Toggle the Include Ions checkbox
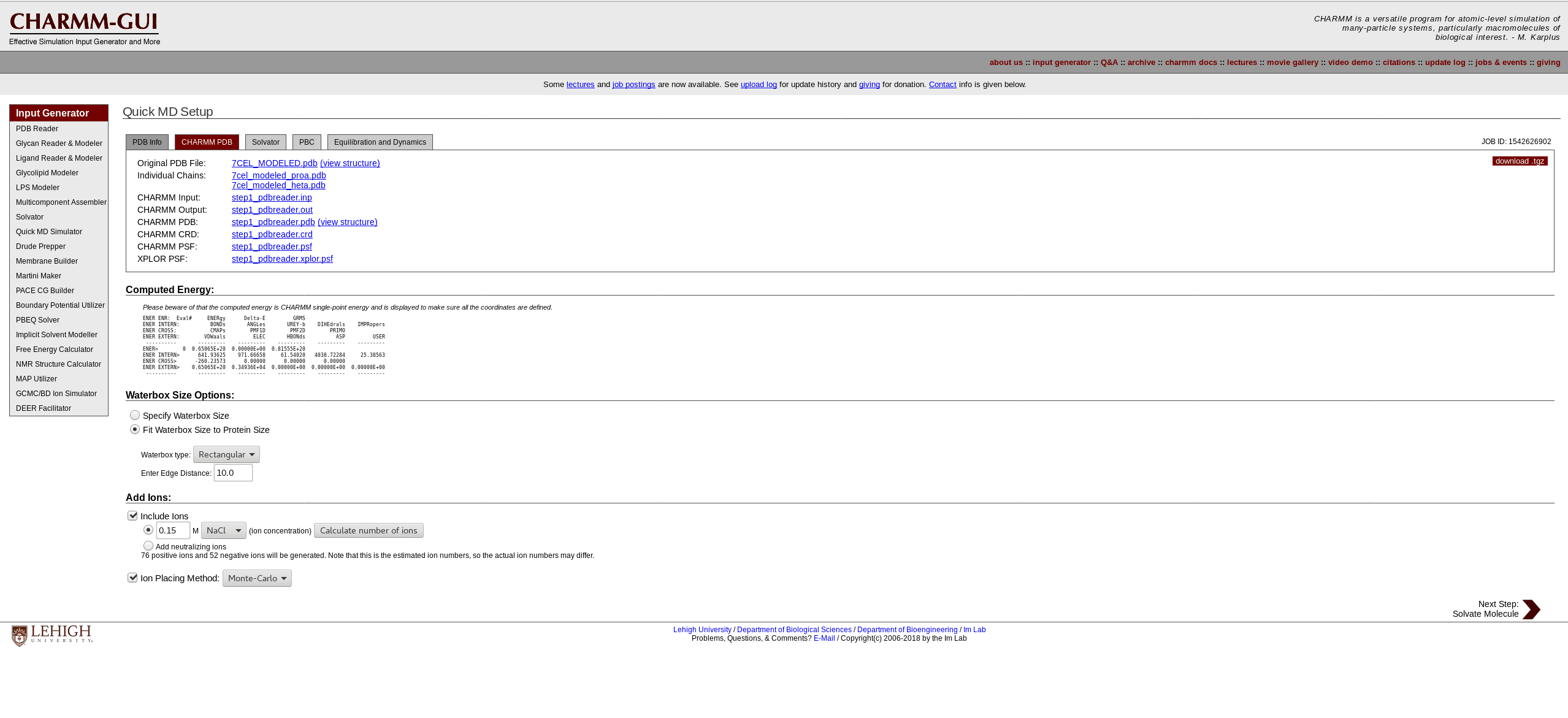 (x=132, y=516)
